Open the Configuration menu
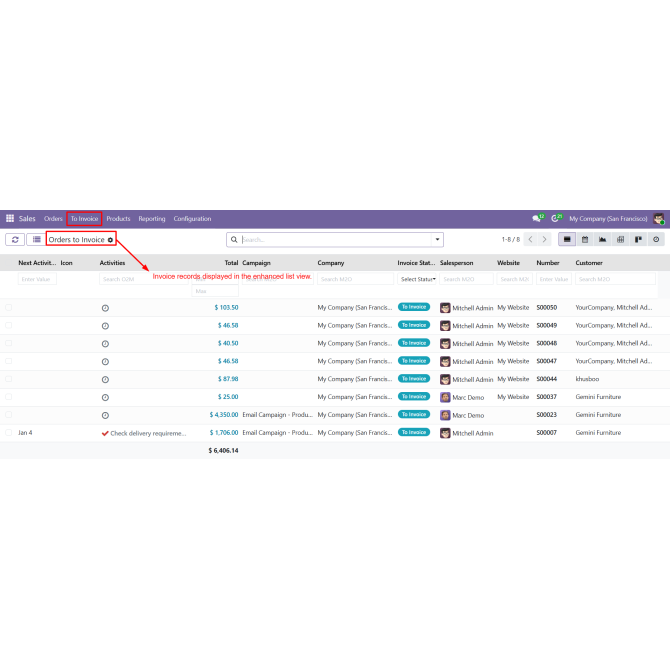 coord(192,218)
